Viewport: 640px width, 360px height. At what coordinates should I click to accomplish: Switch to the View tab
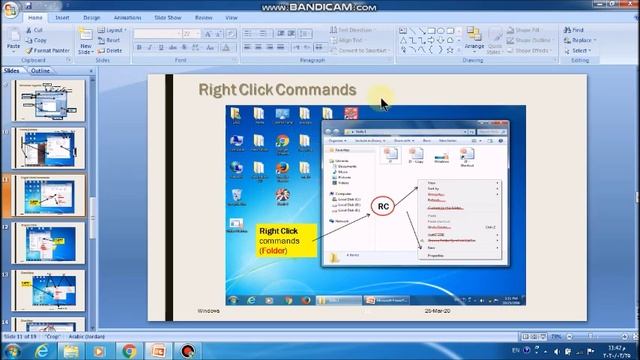tap(231, 18)
